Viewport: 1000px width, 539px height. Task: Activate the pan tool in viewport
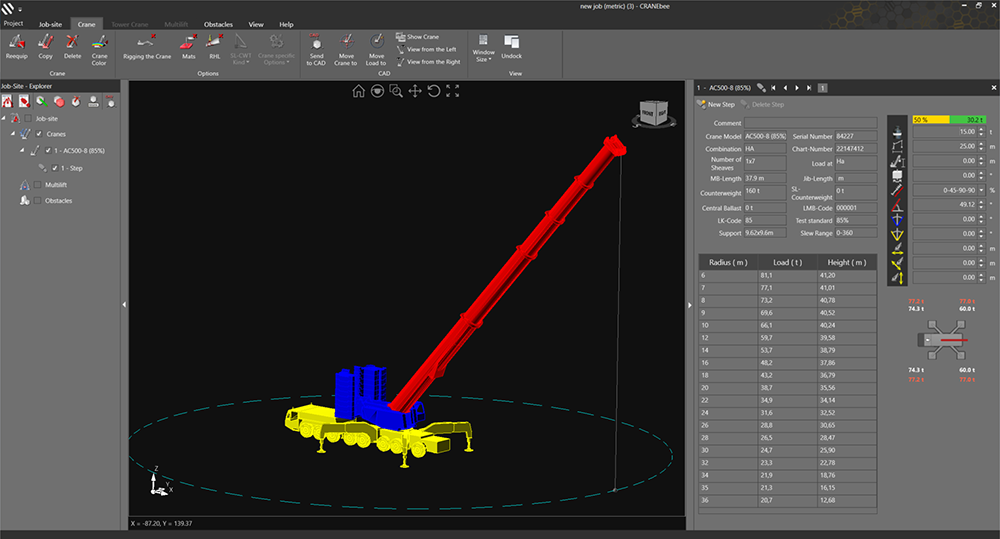tap(415, 91)
